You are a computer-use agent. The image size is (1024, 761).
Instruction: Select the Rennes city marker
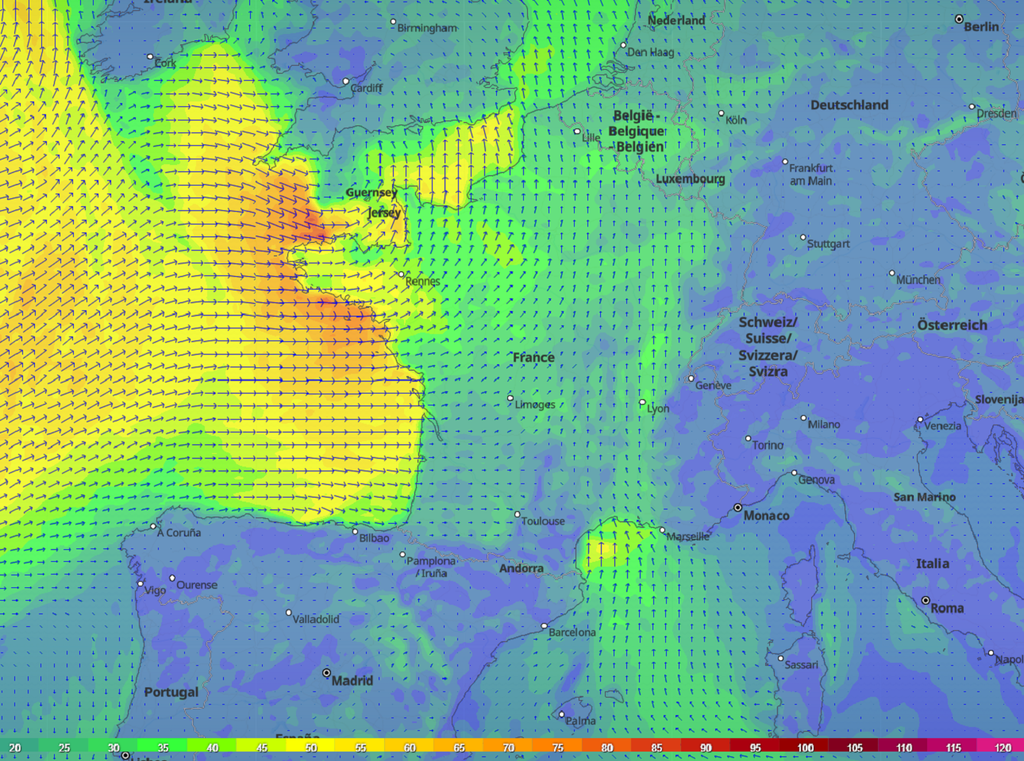coord(402,275)
